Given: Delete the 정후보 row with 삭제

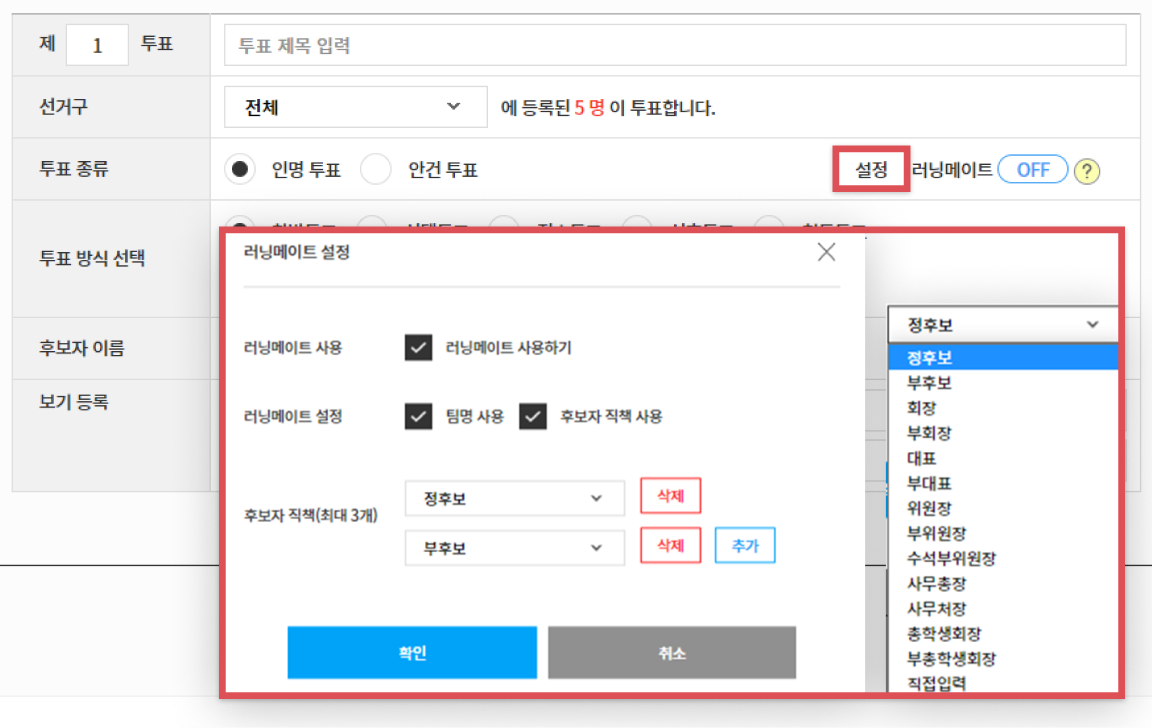Looking at the screenshot, I should tap(670, 495).
